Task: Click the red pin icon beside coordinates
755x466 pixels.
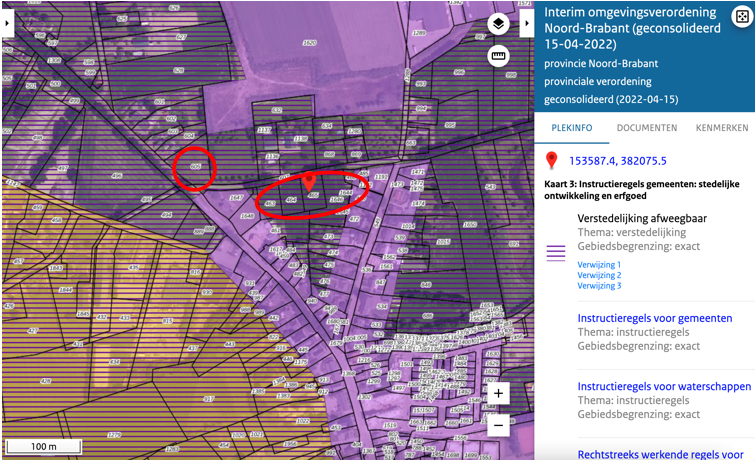Action: click(x=552, y=160)
